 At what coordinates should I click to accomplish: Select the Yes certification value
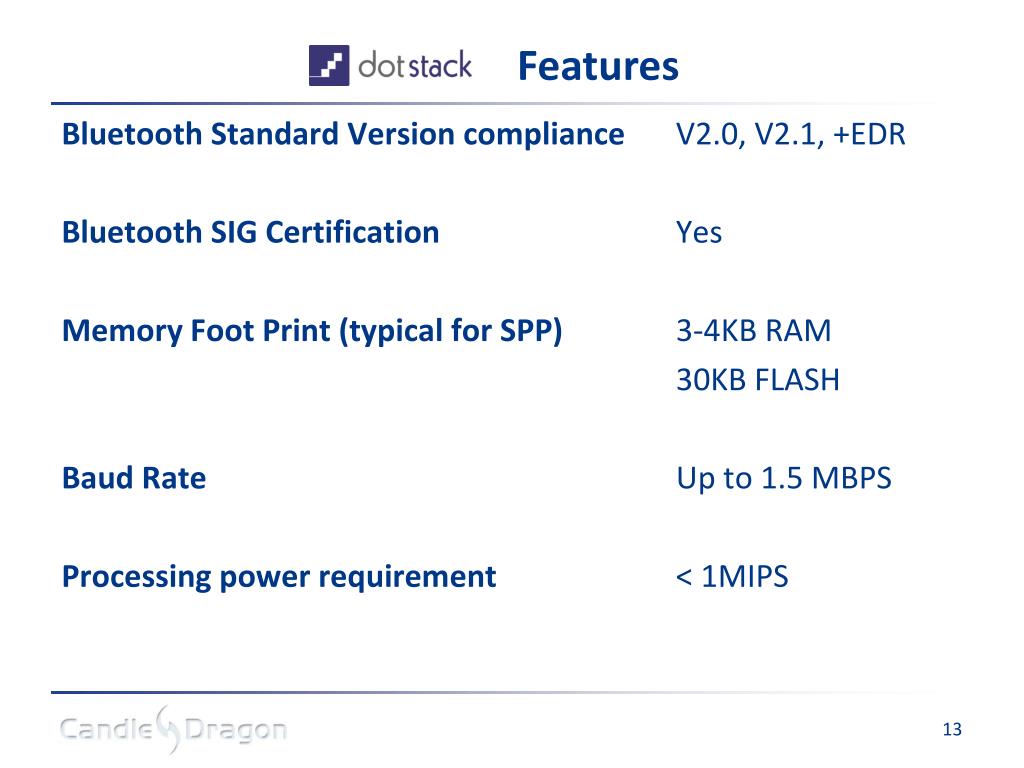699,232
